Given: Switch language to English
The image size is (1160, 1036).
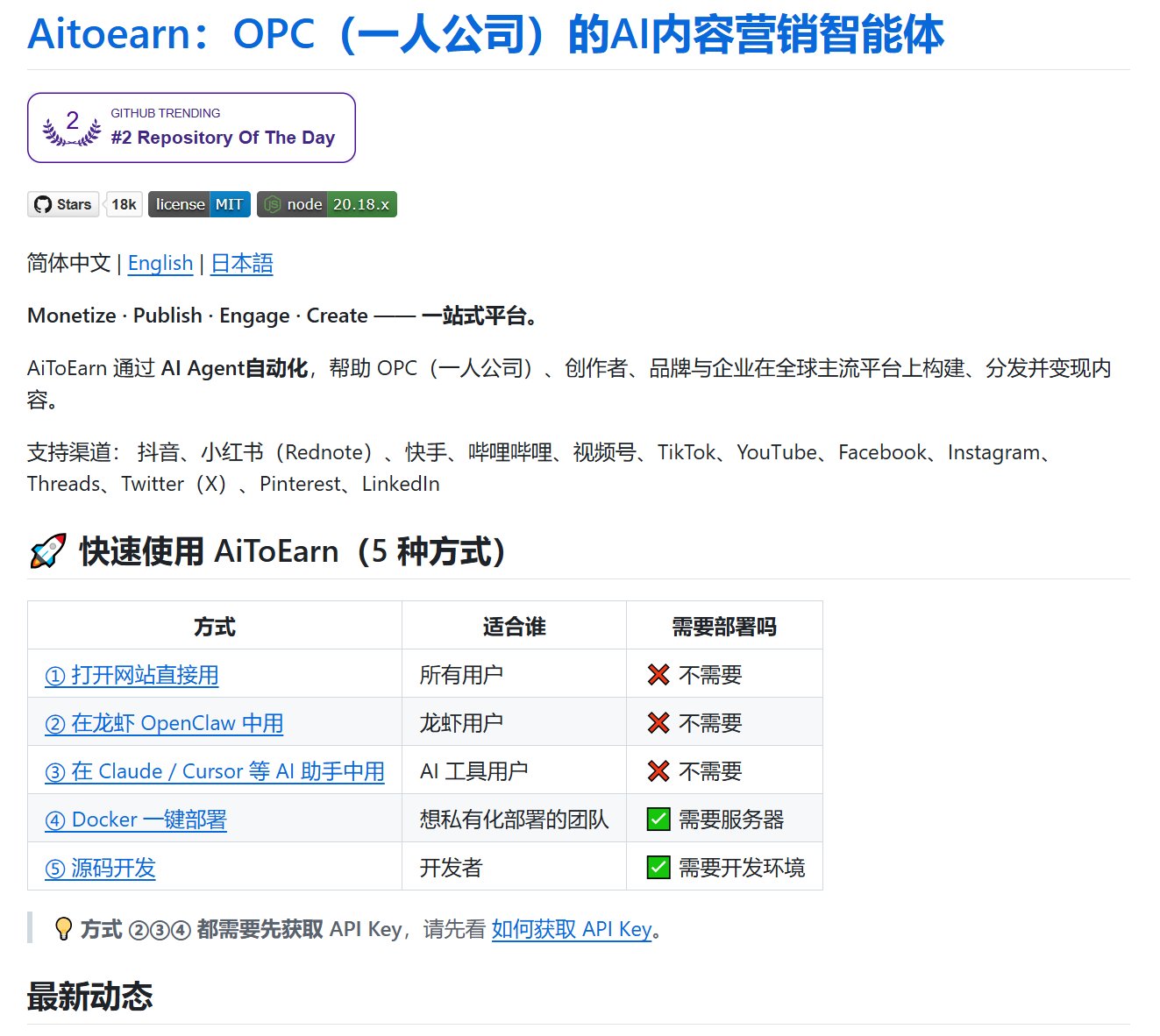Looking at the screenshot, I should click(160, 263).
